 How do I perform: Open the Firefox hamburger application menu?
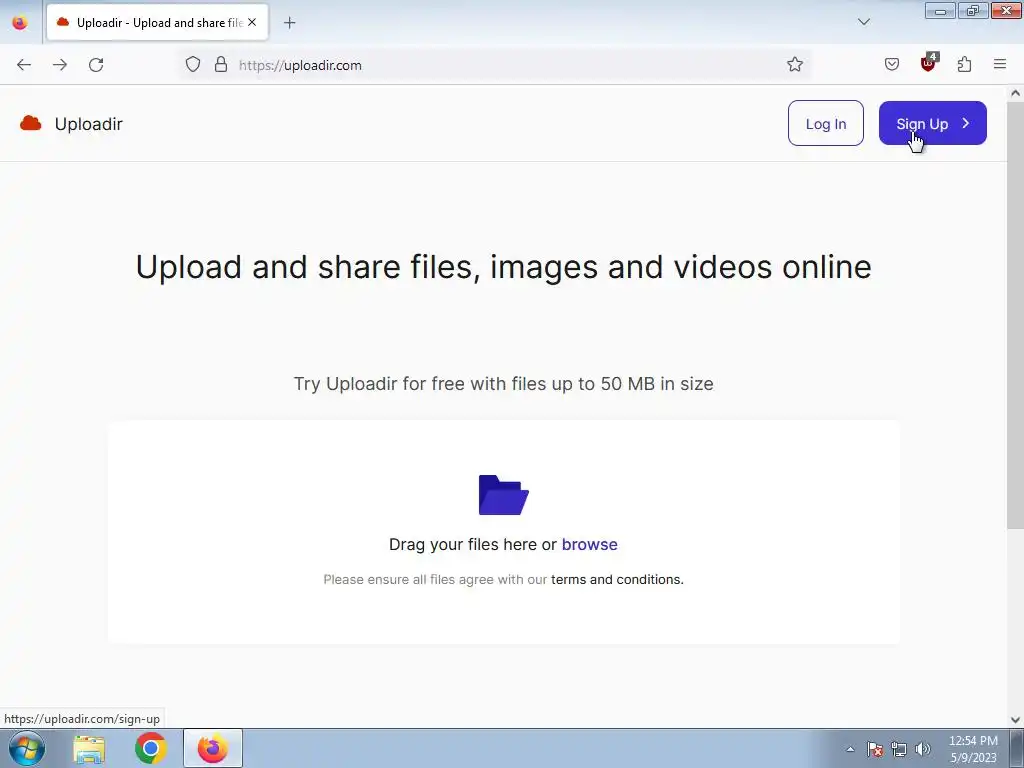coord(1000,64)
